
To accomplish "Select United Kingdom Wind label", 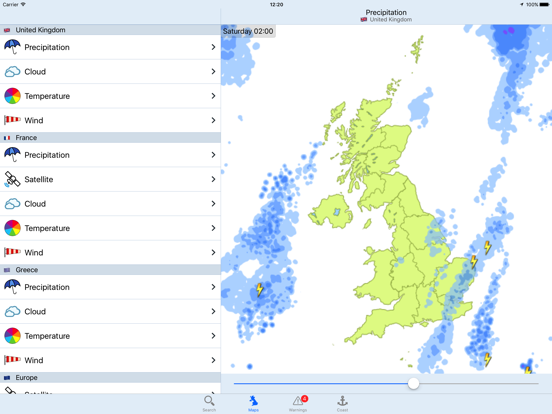I will click(x=34, y=120).
